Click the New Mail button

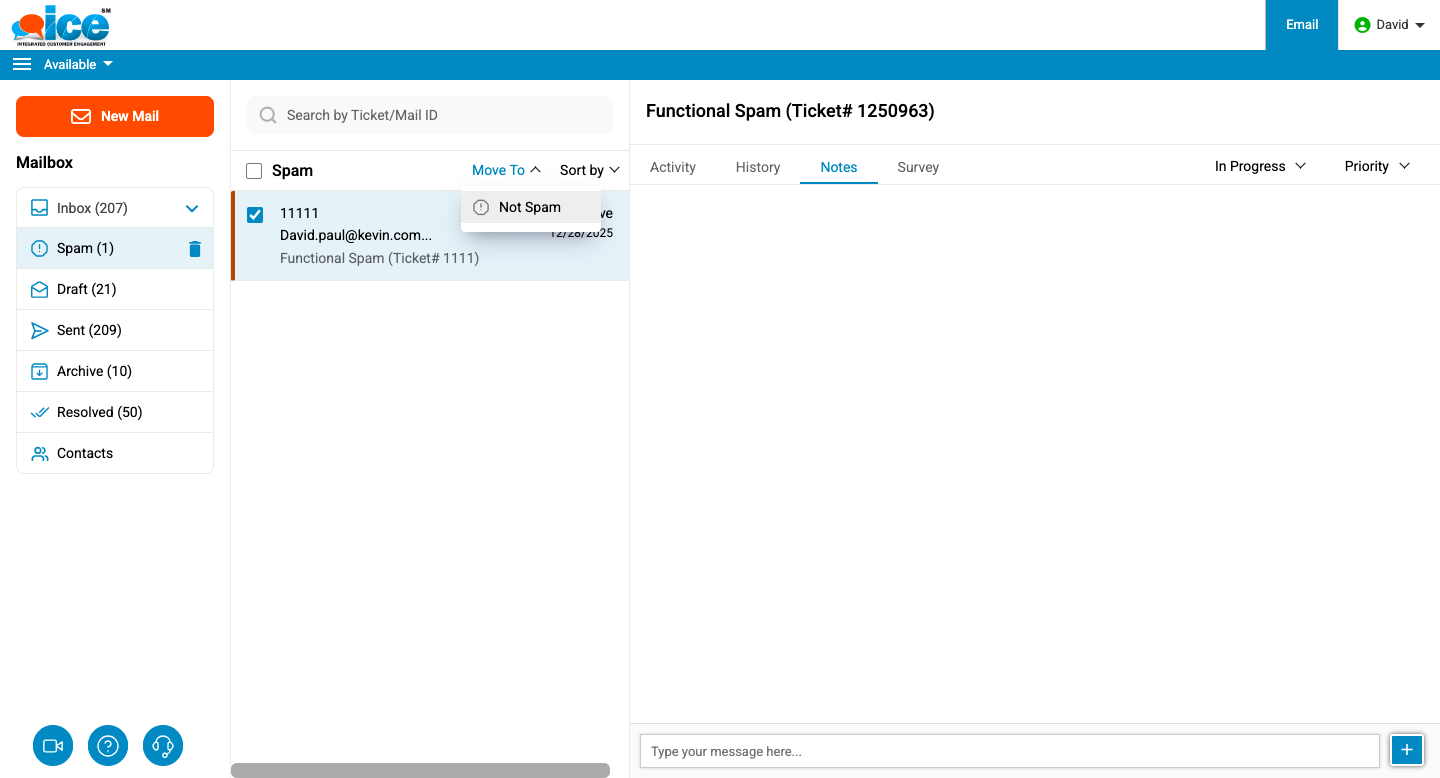click(x=115, y=116)
